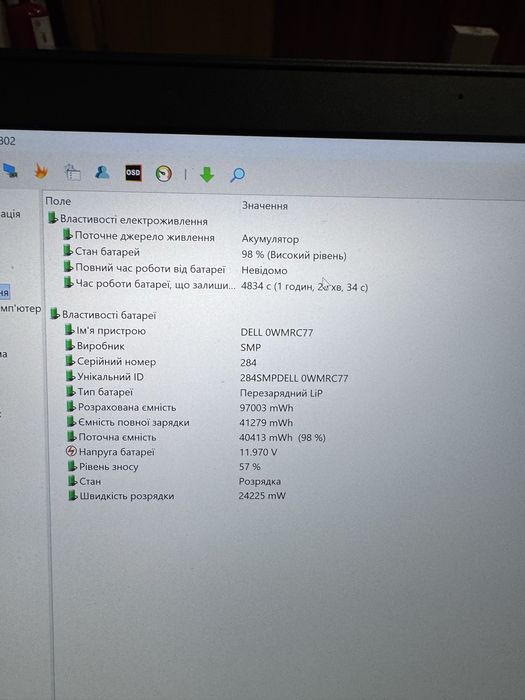
Task: Click the green down arrow update icon
Action: point(207,175)
